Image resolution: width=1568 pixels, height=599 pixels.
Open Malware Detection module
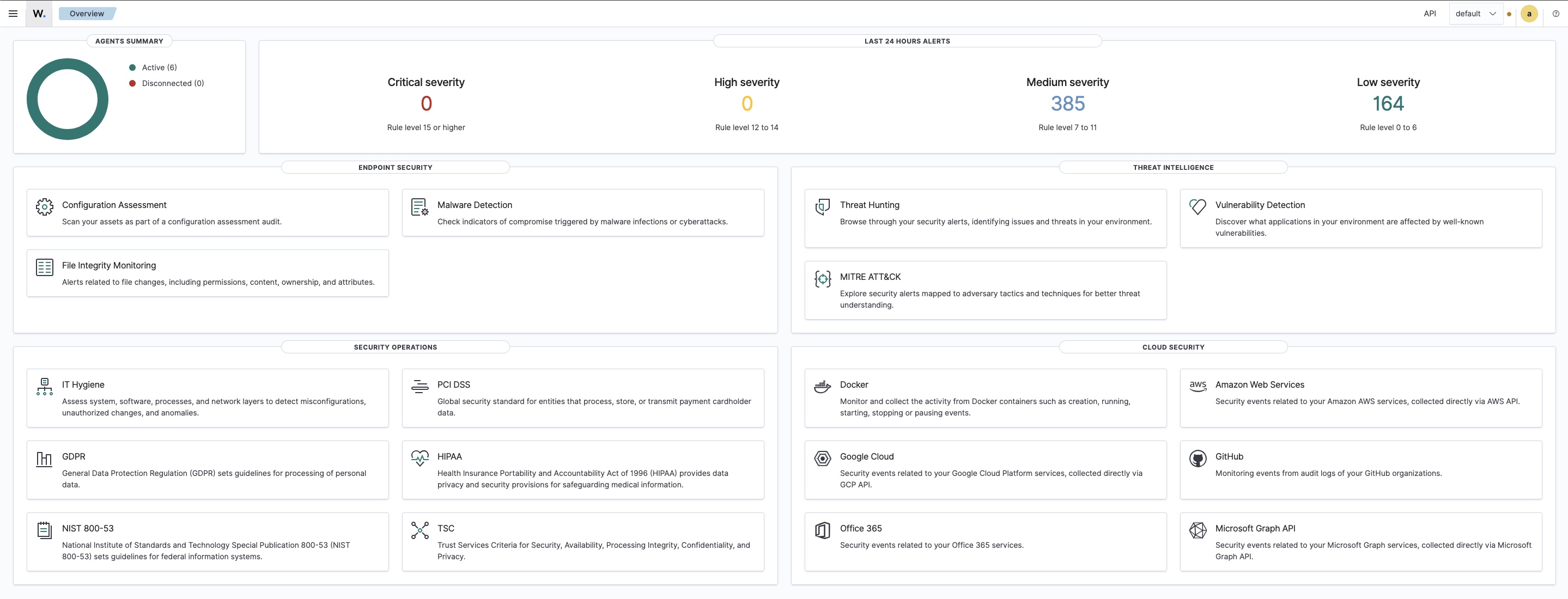coord(582,212)
